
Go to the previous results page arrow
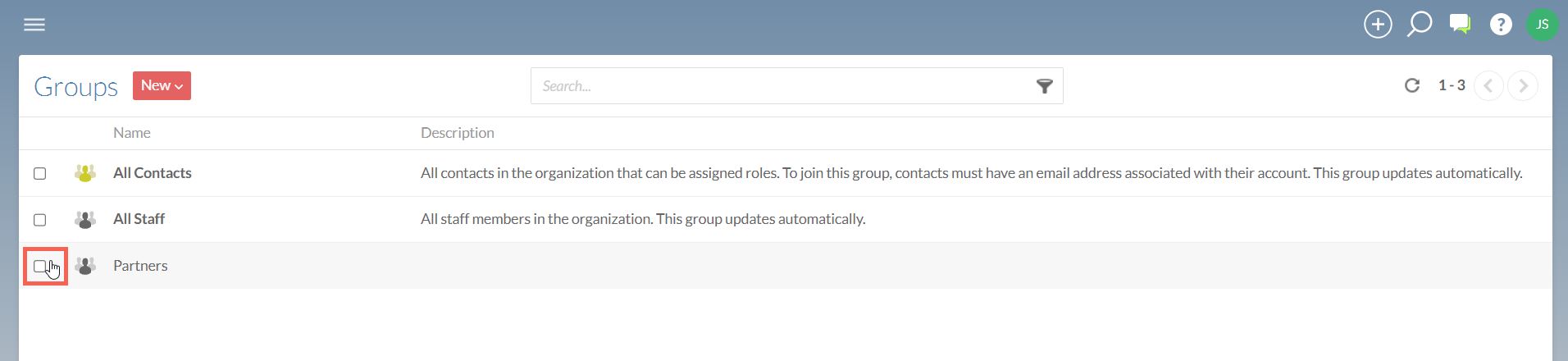1488,85
